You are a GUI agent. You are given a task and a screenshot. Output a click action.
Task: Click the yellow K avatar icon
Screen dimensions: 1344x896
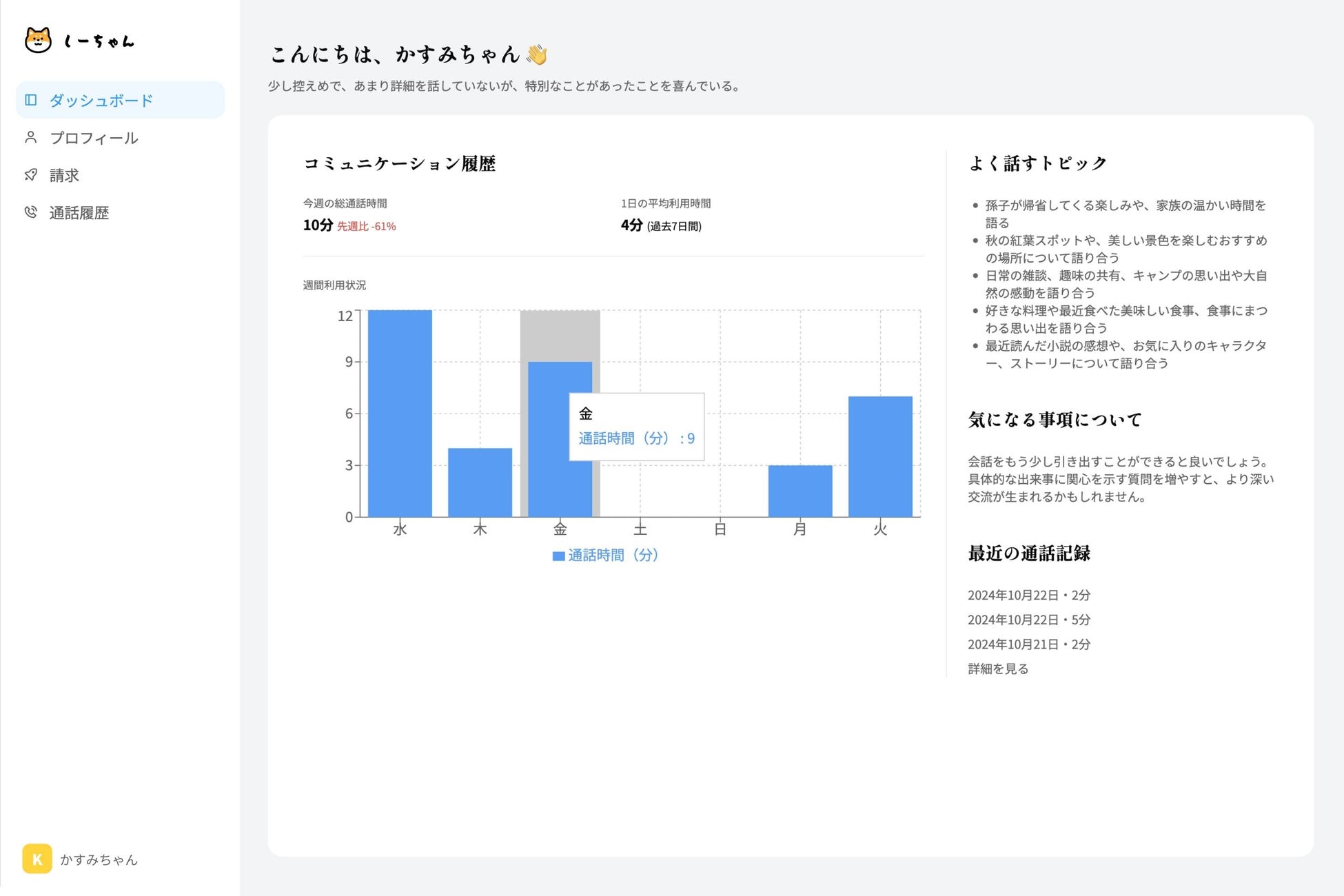point(37,859)
